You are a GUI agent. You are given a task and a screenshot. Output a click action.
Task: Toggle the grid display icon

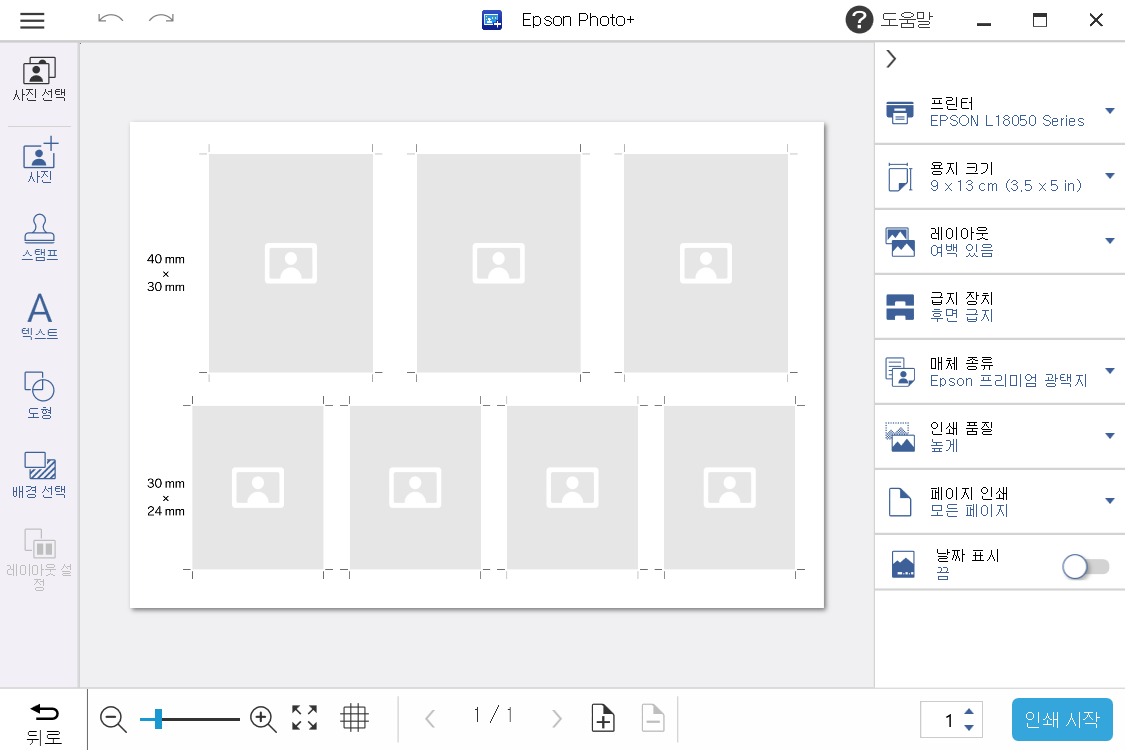[354, 718]
